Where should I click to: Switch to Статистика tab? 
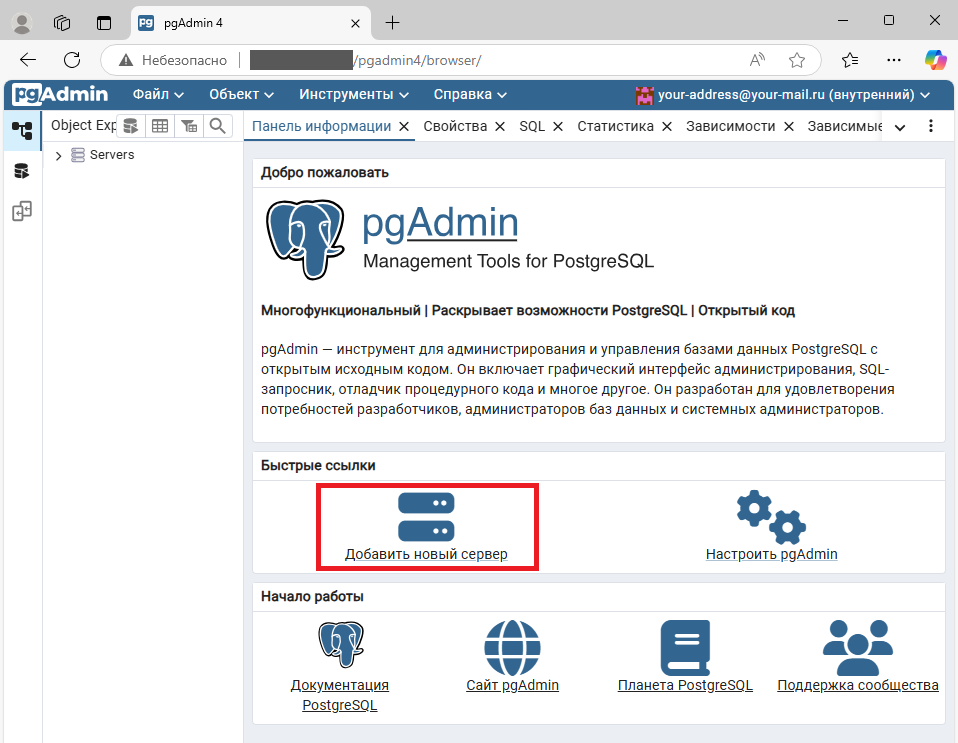615,126
